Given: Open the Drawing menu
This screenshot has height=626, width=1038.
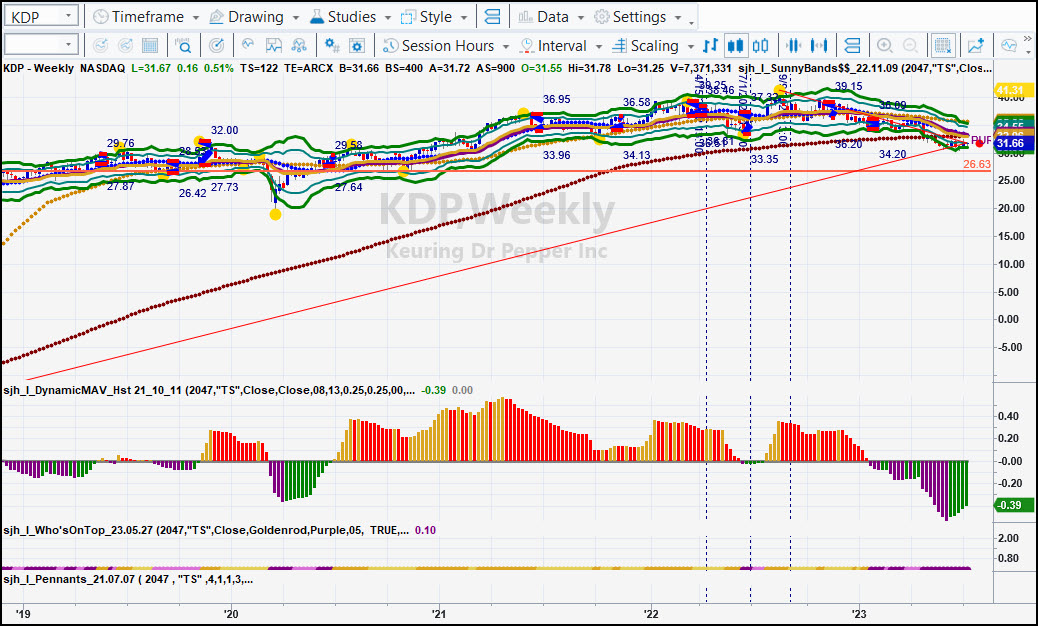Looking at the screenshot, I should pyautogui.click(x=246, y=17).
